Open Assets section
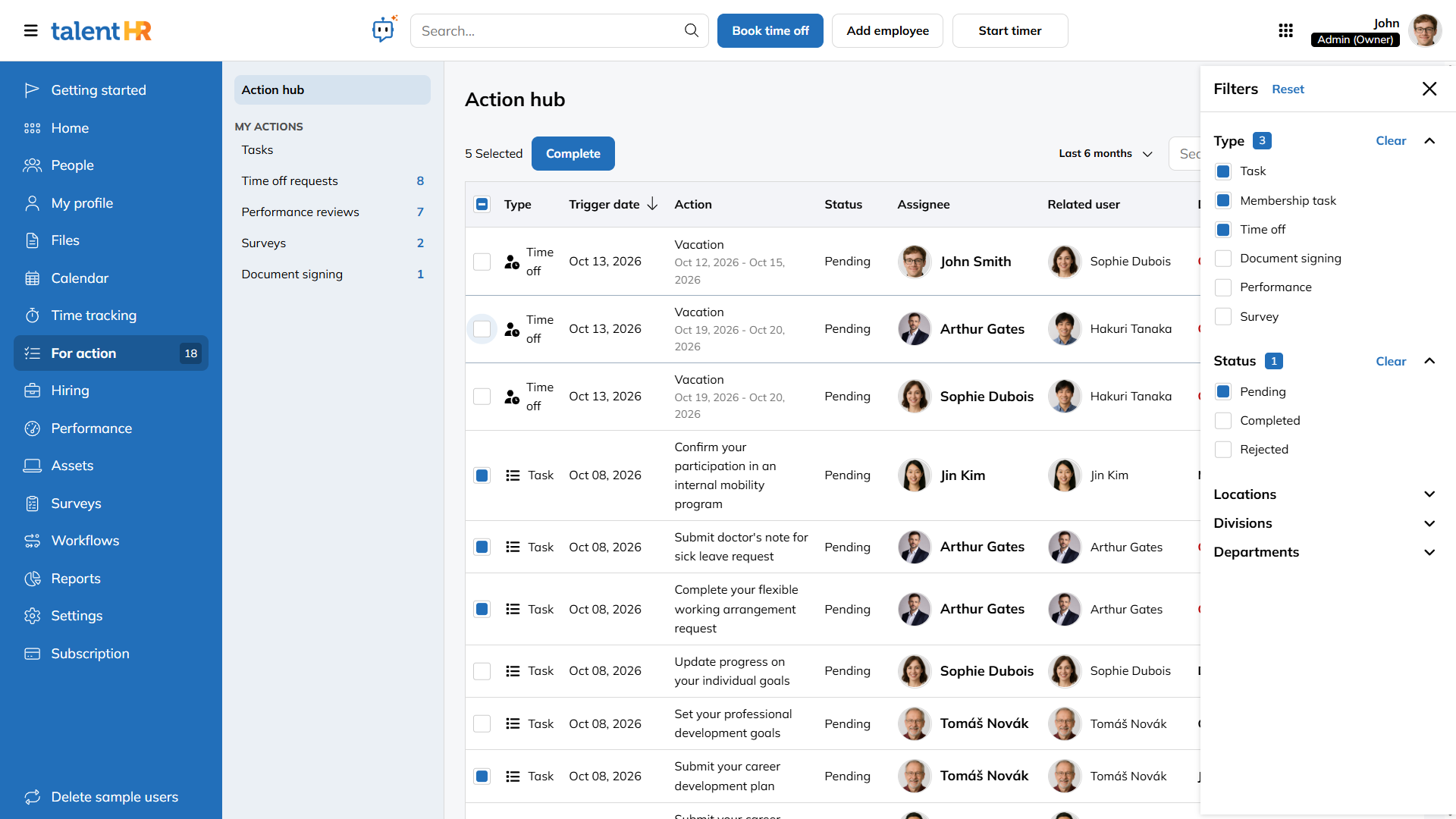1456x819 pixels. pyautogui.click(x=111, y=466)
